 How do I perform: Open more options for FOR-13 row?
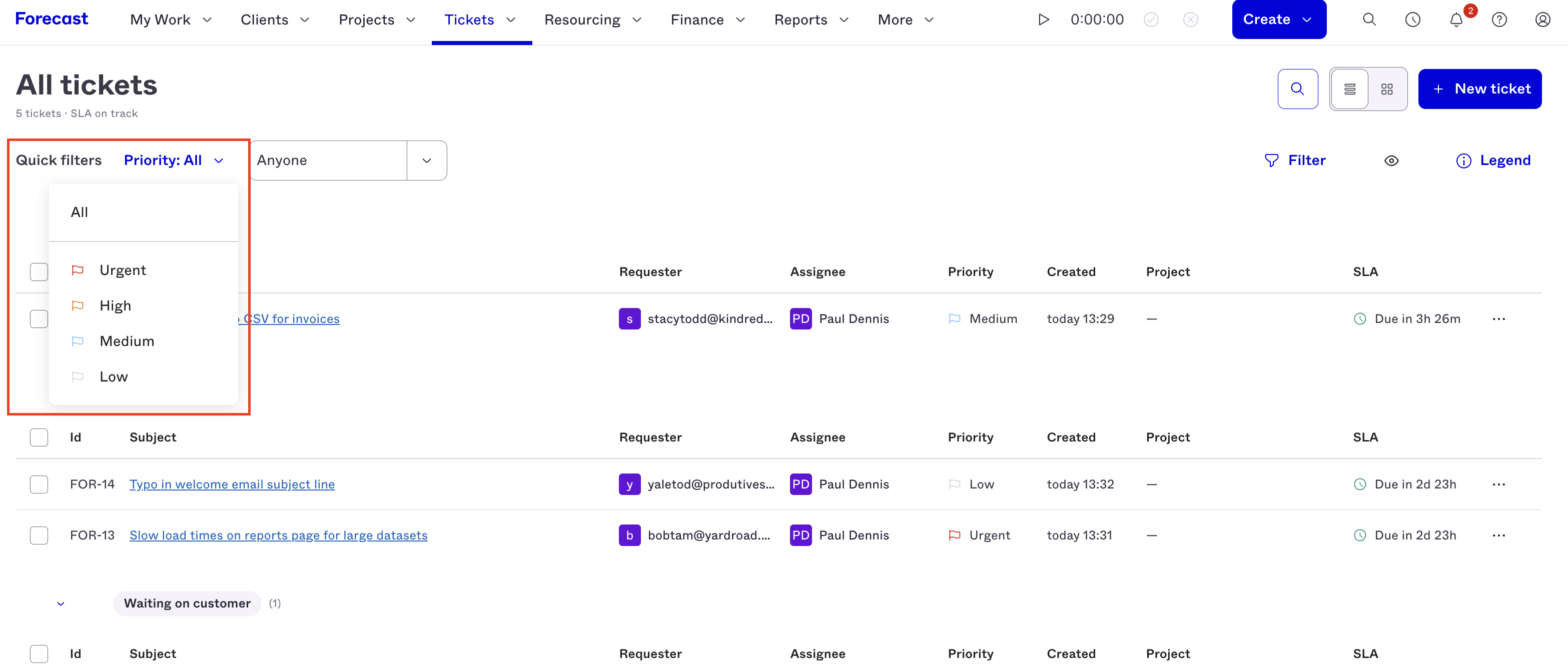(1498, 536)
